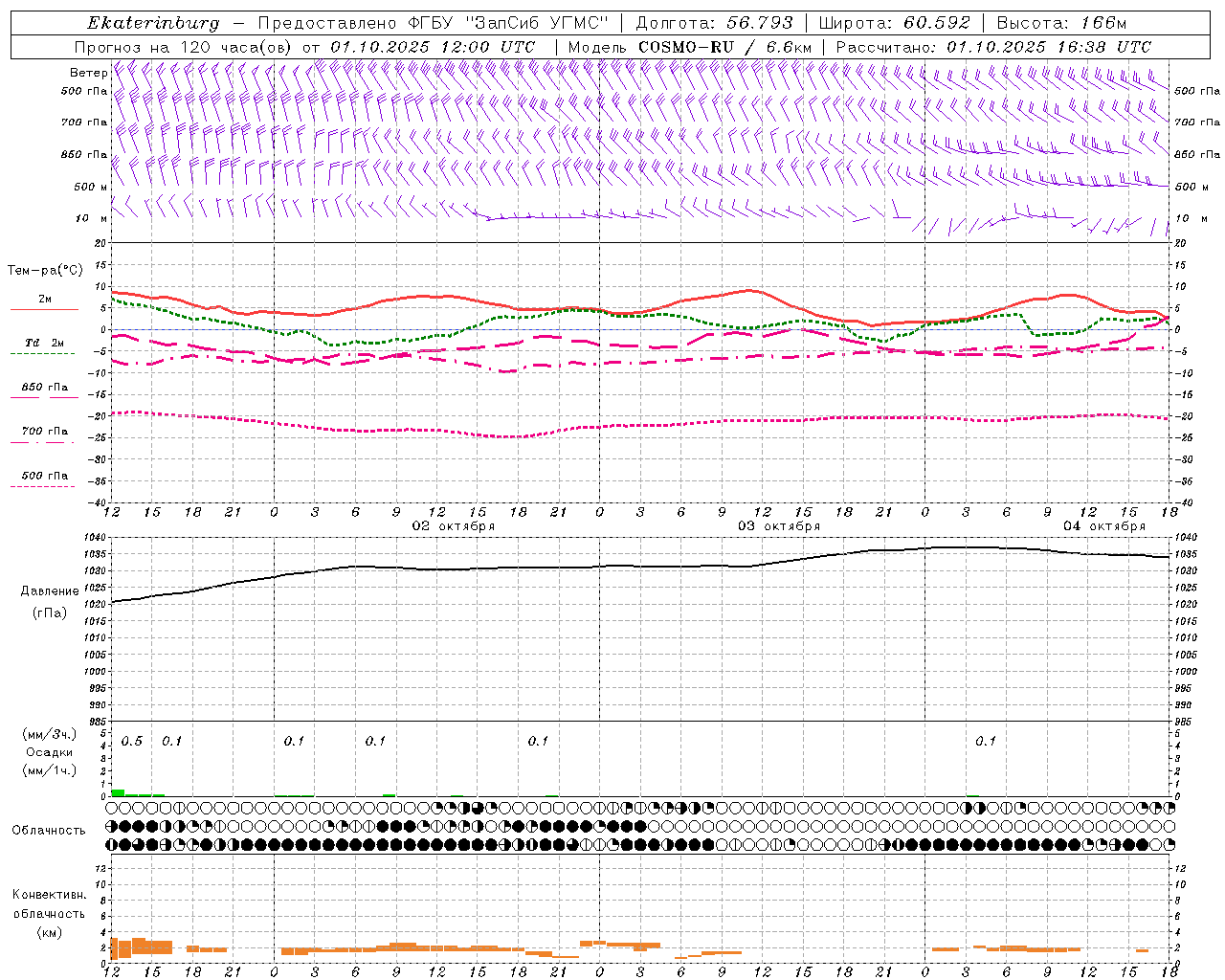1225x980 pixels.
Task: Click the '04 октября' date label
Action: (1104, 526)
